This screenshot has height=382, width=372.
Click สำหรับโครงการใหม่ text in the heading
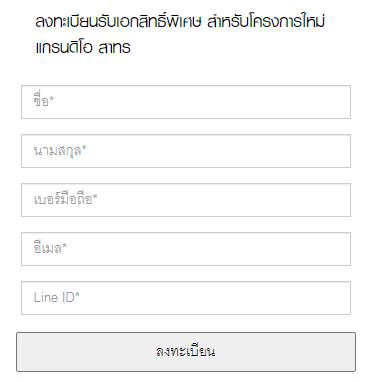click(266, 21)
